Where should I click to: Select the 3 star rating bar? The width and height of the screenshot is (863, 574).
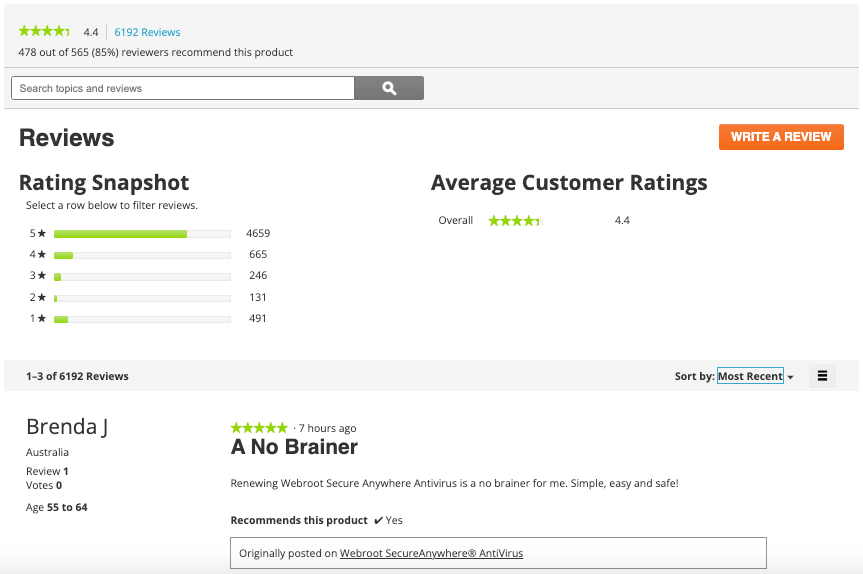[141, 276]
